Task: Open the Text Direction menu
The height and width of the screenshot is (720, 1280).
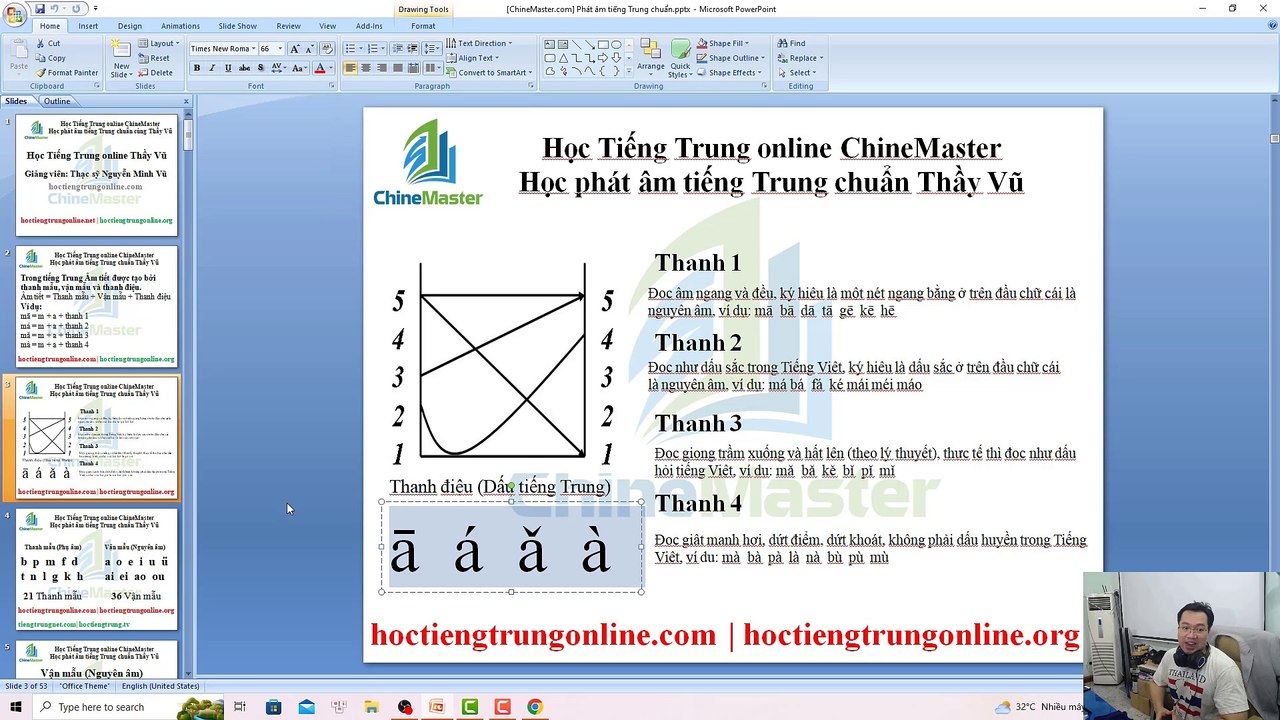Action: pyautogui.click(x=479, y=43)
